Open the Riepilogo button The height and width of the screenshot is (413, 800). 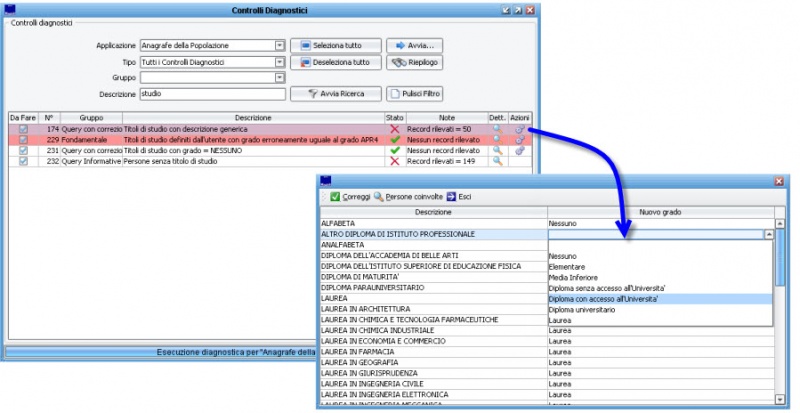pos(414,62)
